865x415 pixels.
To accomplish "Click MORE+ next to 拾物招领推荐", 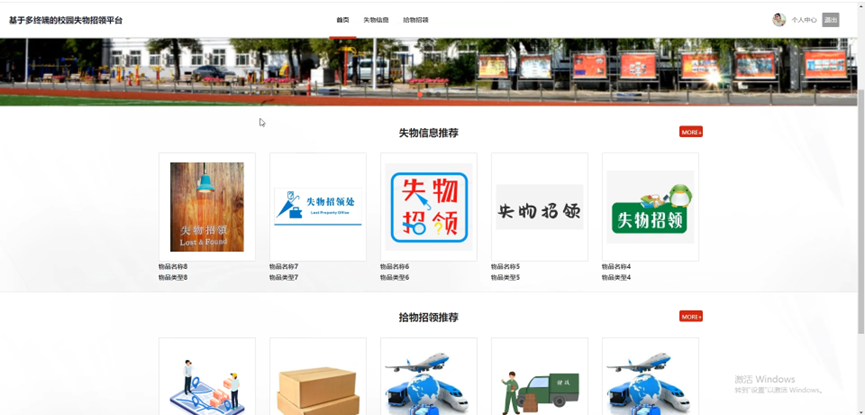I will (691, 316).
